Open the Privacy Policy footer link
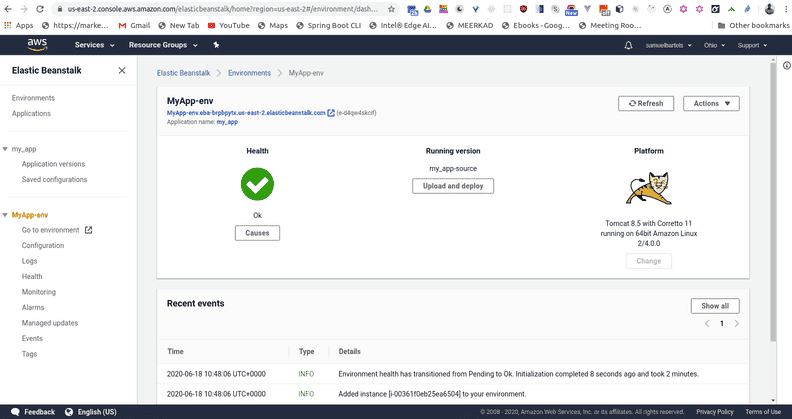 [x=715, y=412]
